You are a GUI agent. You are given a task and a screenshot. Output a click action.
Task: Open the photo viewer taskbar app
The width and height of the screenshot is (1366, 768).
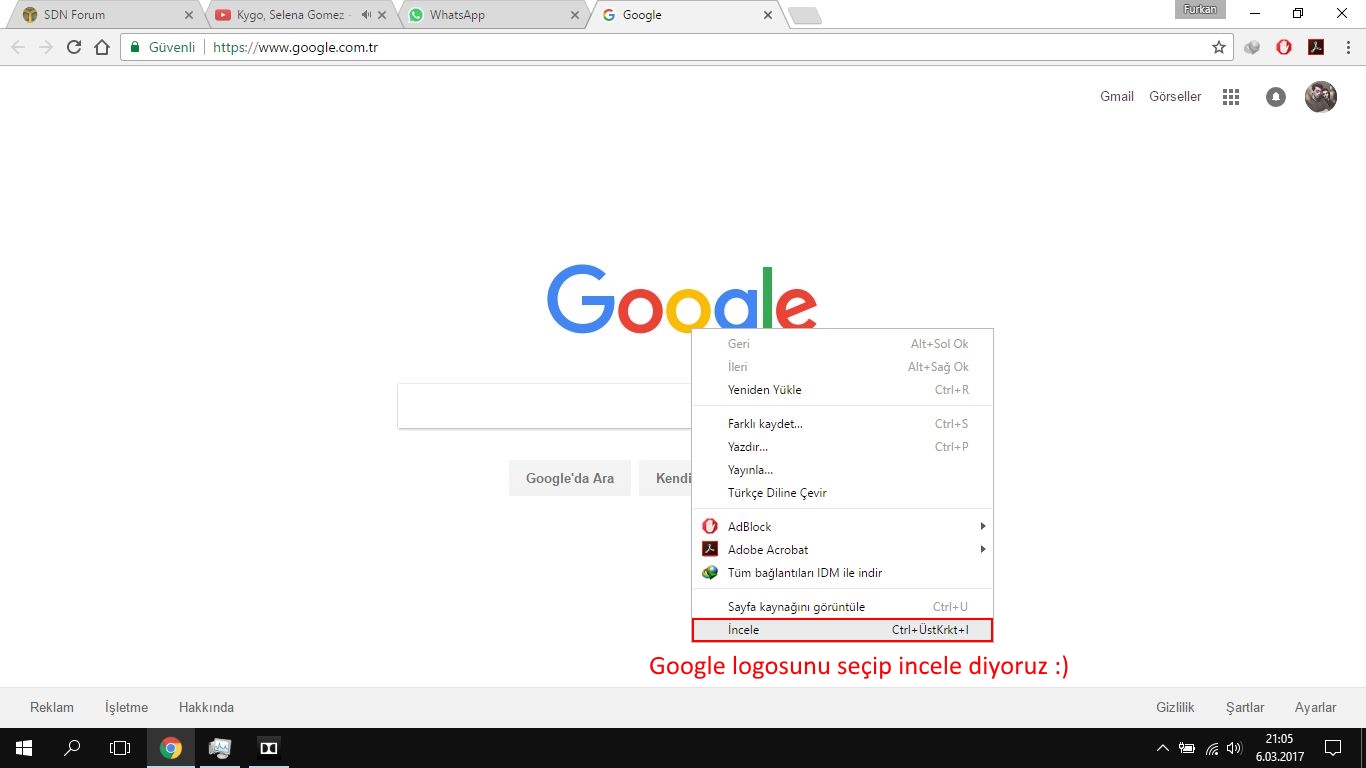pyautogui.click(x=220, y=748)
